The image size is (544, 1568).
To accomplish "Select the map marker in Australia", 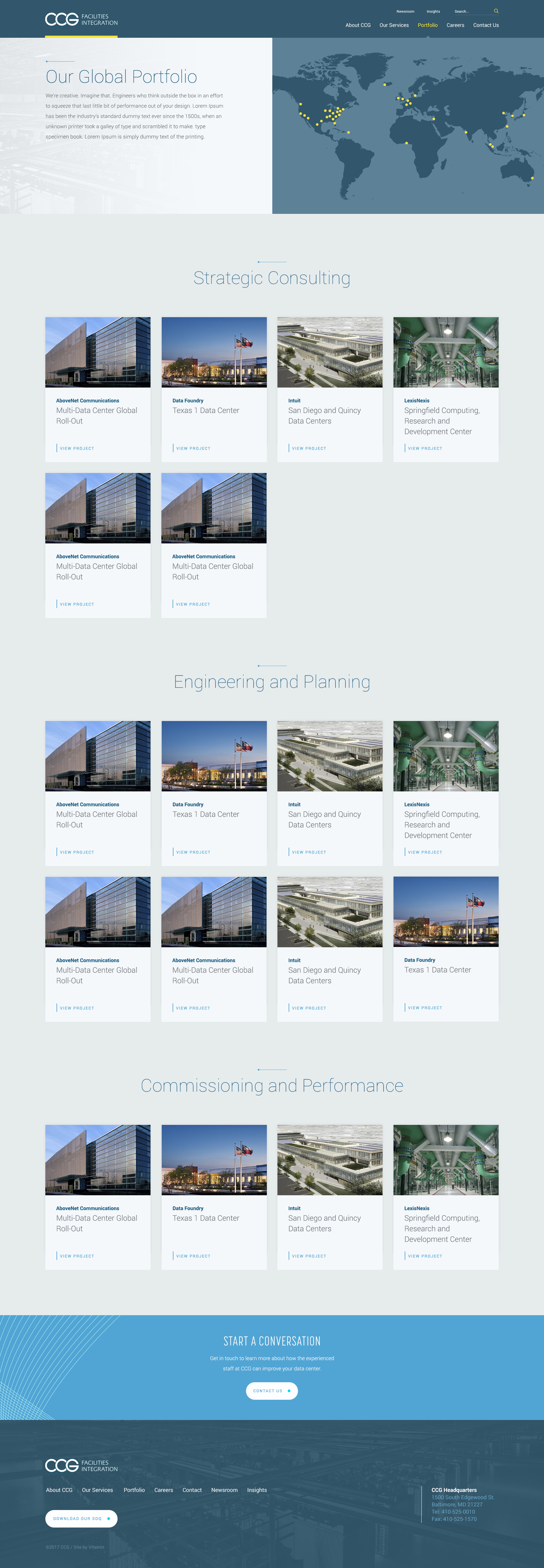I will point(532,178).
